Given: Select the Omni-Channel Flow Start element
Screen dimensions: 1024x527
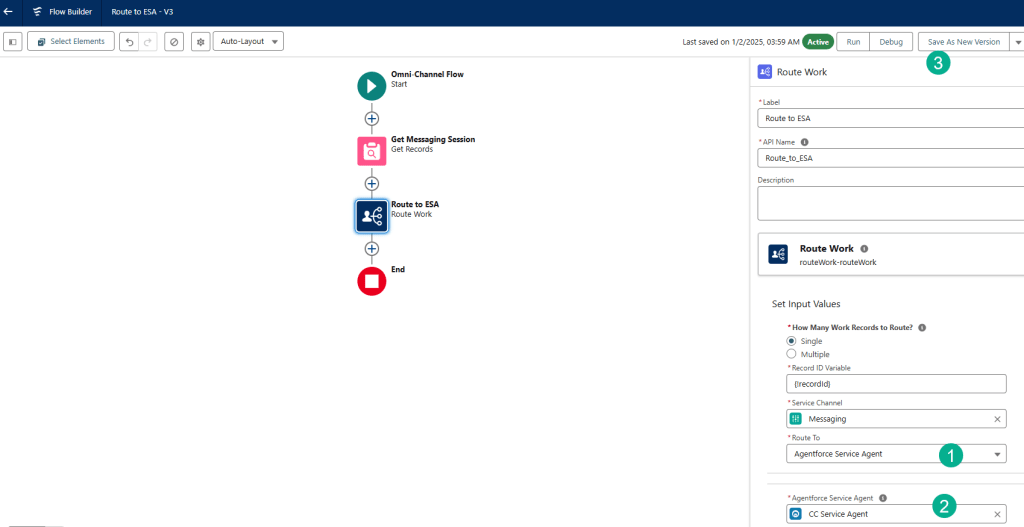Looking at the screenshot, I should click(x=371, y=86).
